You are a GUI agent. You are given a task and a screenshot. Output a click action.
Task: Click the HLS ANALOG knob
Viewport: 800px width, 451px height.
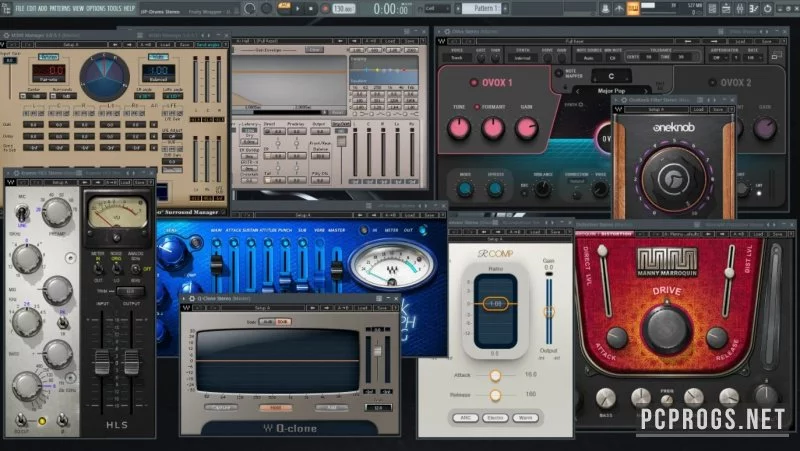pyautogui.click(x=136, y=270)
